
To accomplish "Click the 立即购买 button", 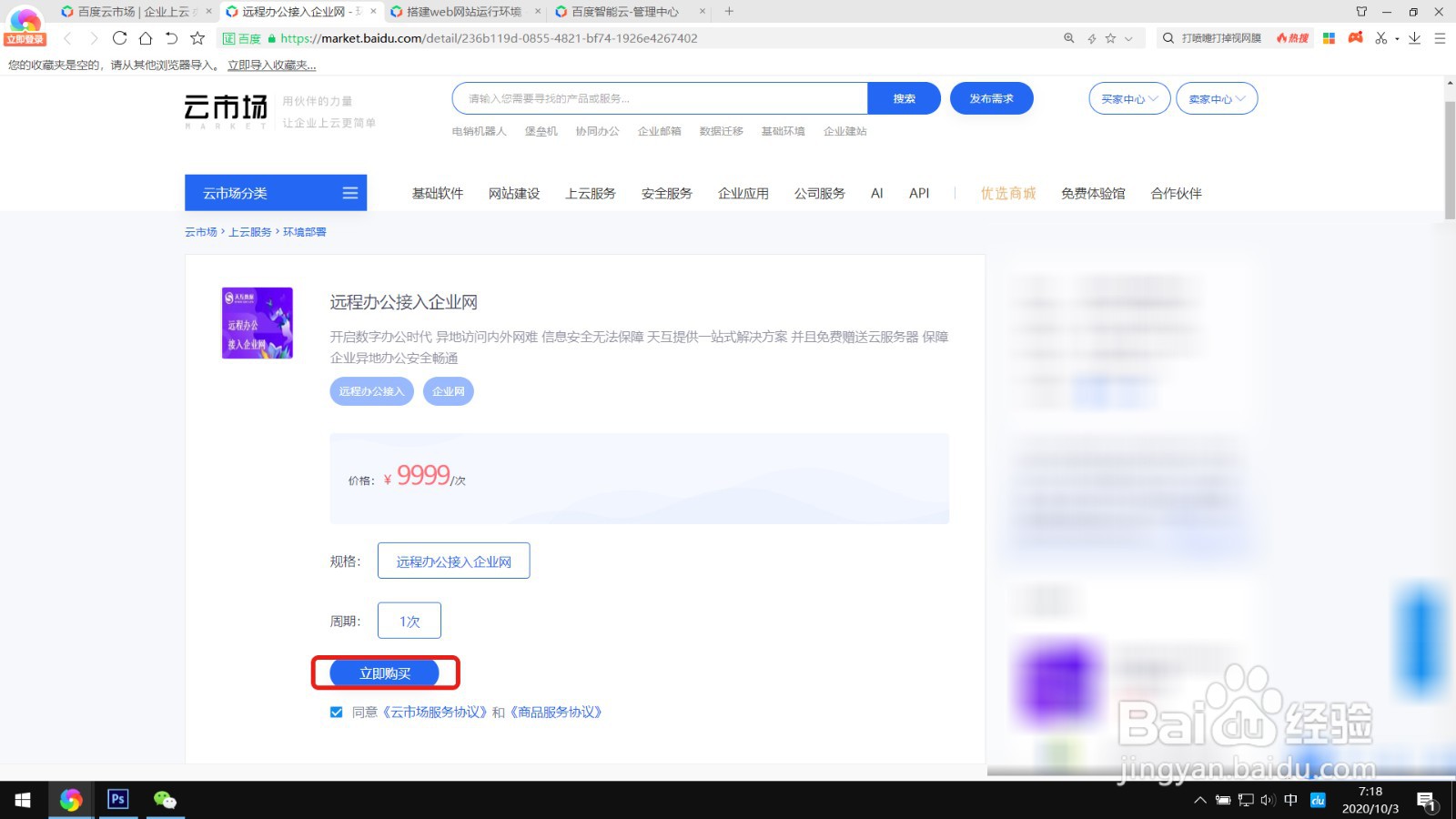I will [x=385, y=673].
